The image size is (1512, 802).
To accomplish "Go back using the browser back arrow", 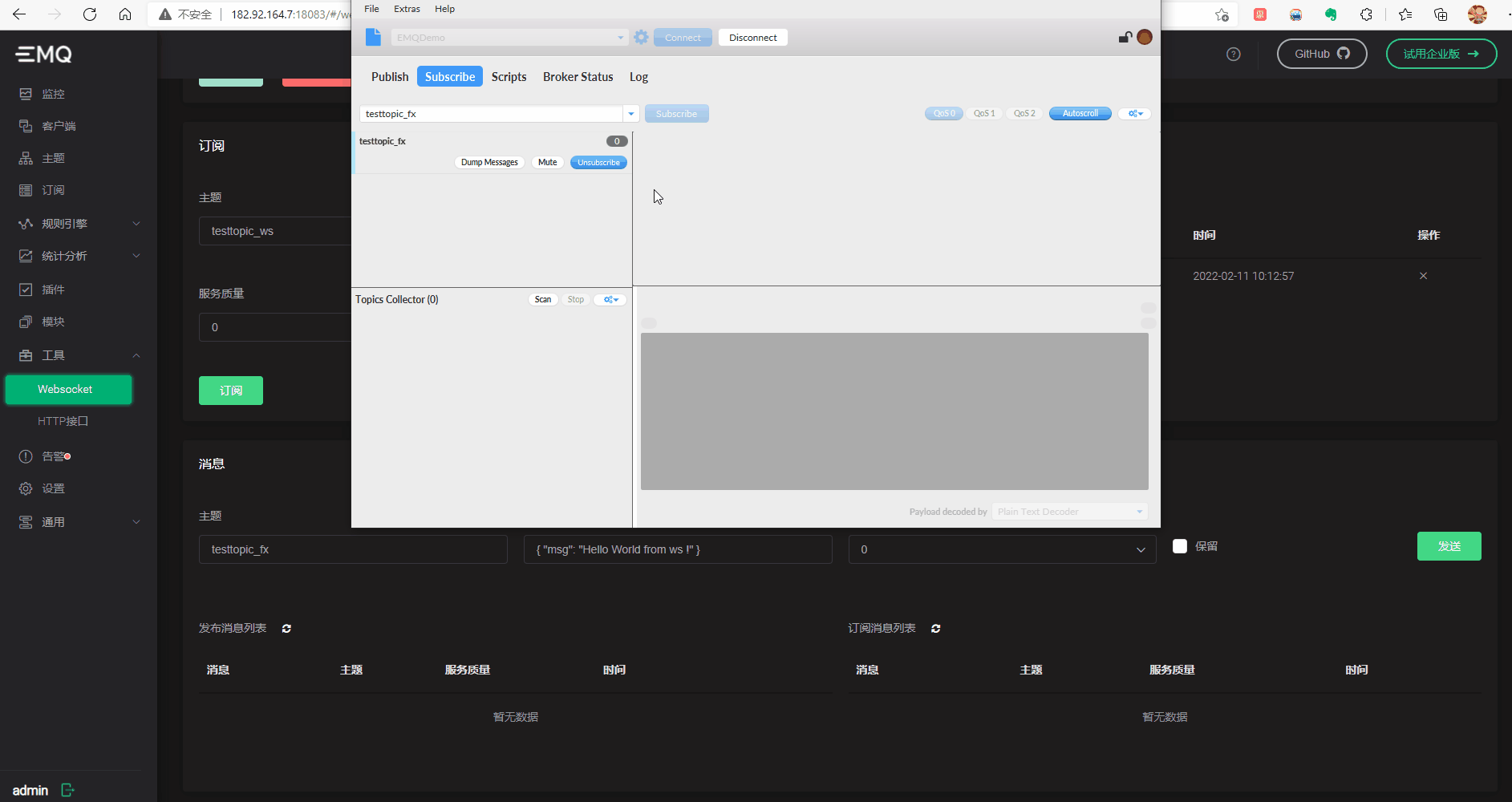I will click(19, 14).
